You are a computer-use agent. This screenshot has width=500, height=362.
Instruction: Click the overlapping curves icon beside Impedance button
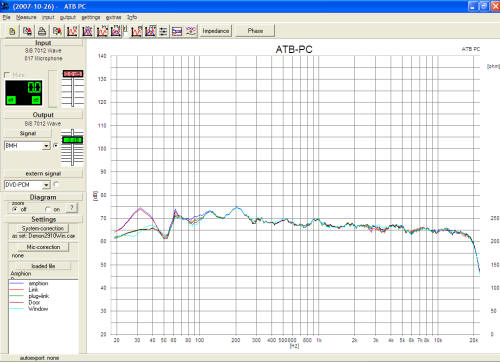tap(191, 31)
